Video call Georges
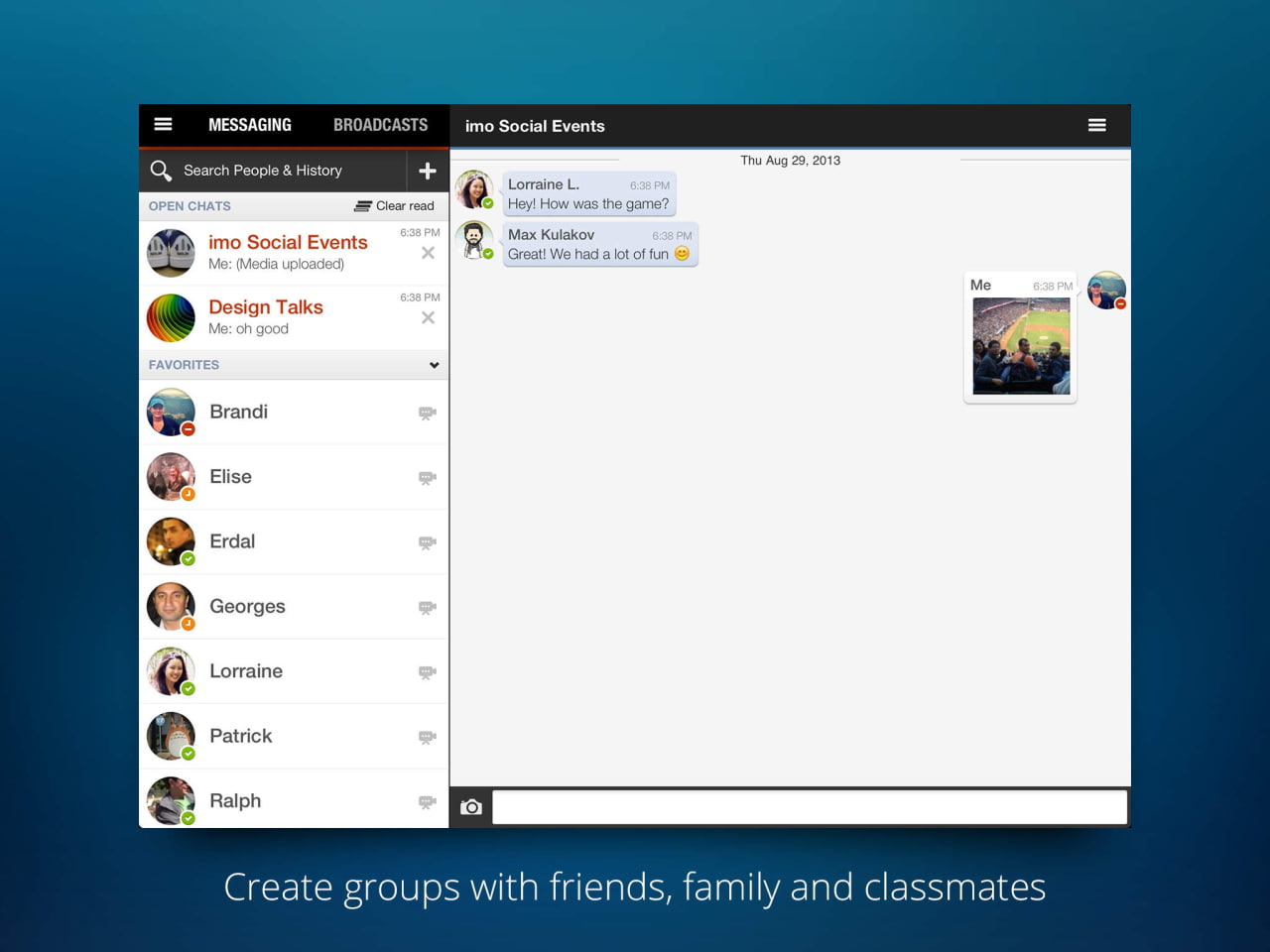The image size is (1270, 952). [x=427, y=607]
